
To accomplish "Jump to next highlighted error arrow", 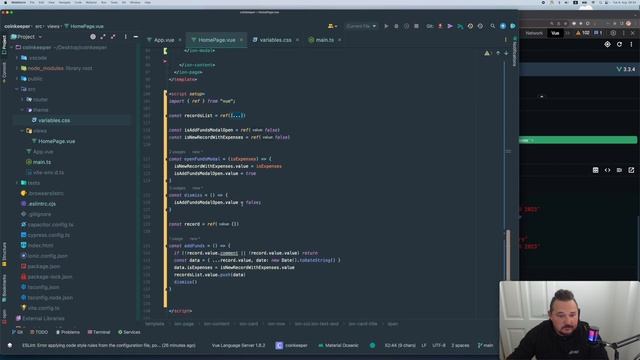I will (506, 53).
